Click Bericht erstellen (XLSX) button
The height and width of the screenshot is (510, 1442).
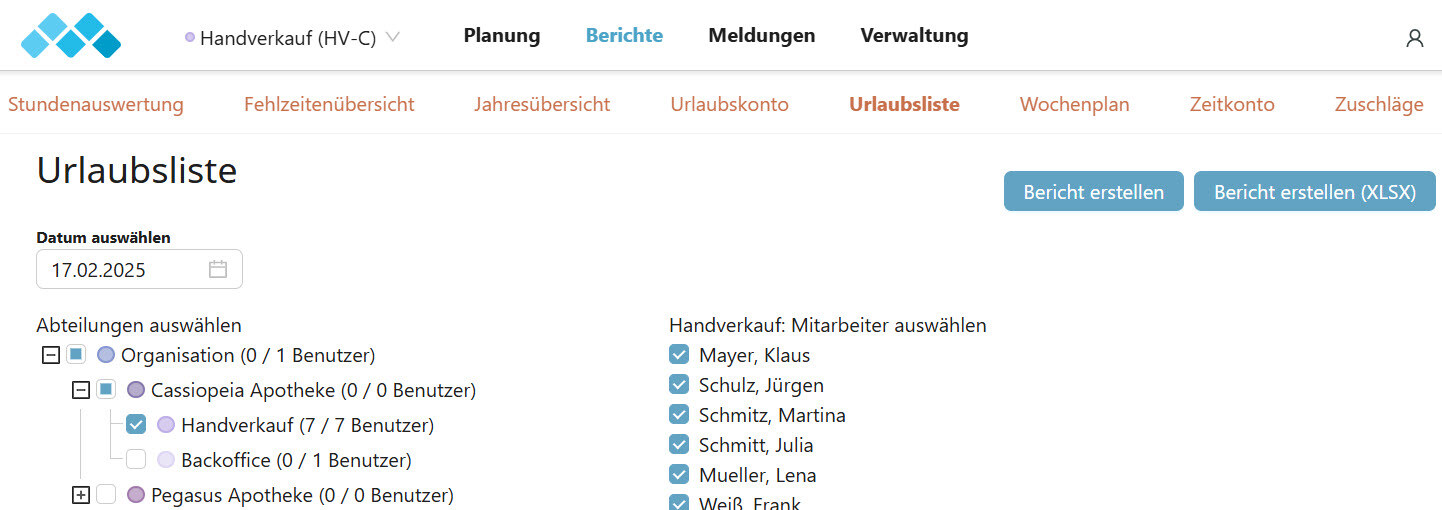pyautogui.click(x=1315, y=191)
